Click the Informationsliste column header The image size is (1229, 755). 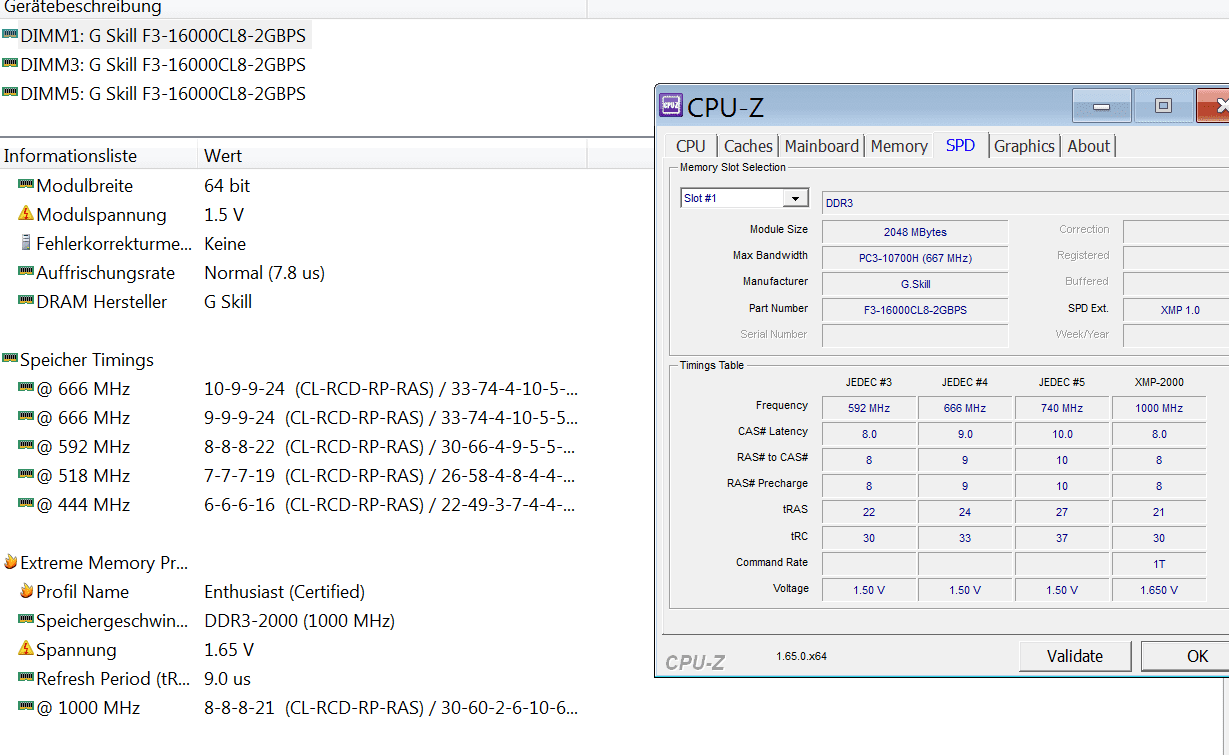tap(99, 156)
